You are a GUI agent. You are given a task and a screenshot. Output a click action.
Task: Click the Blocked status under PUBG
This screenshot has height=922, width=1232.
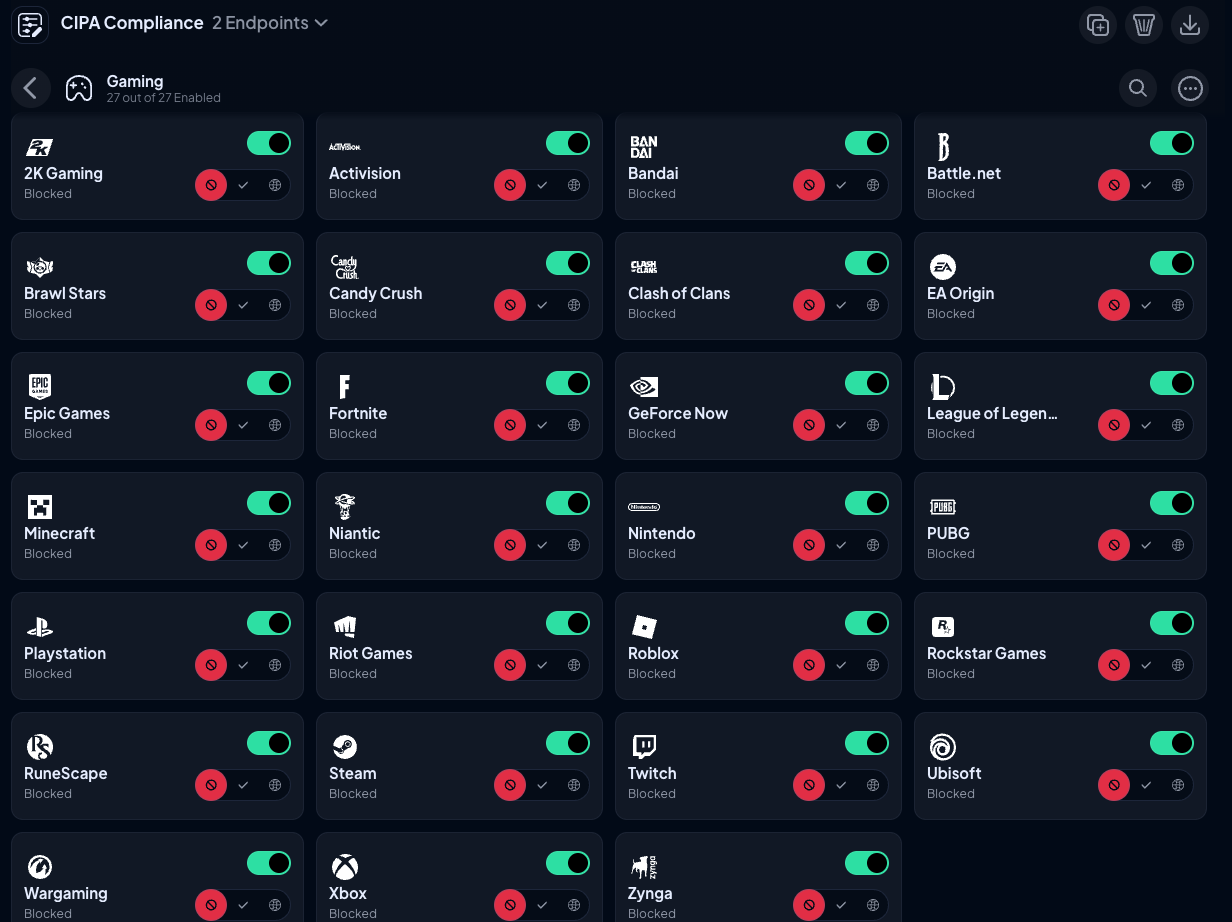click(951, 554)
